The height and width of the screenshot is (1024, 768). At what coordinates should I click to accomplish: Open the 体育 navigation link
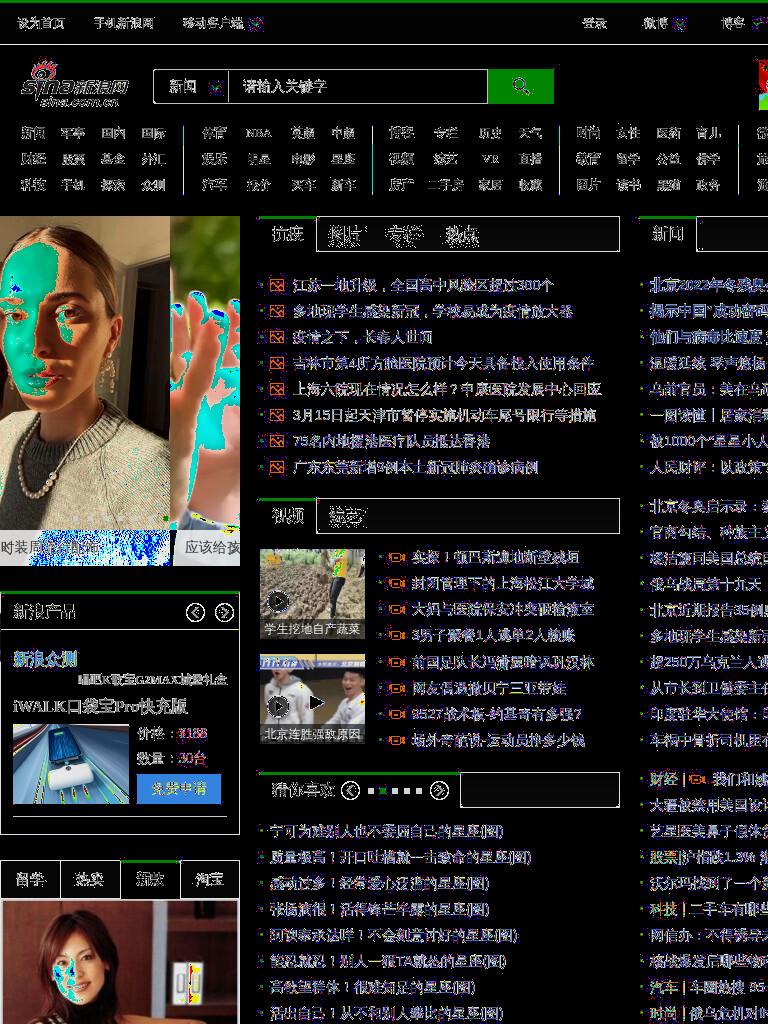pos(214,133)
